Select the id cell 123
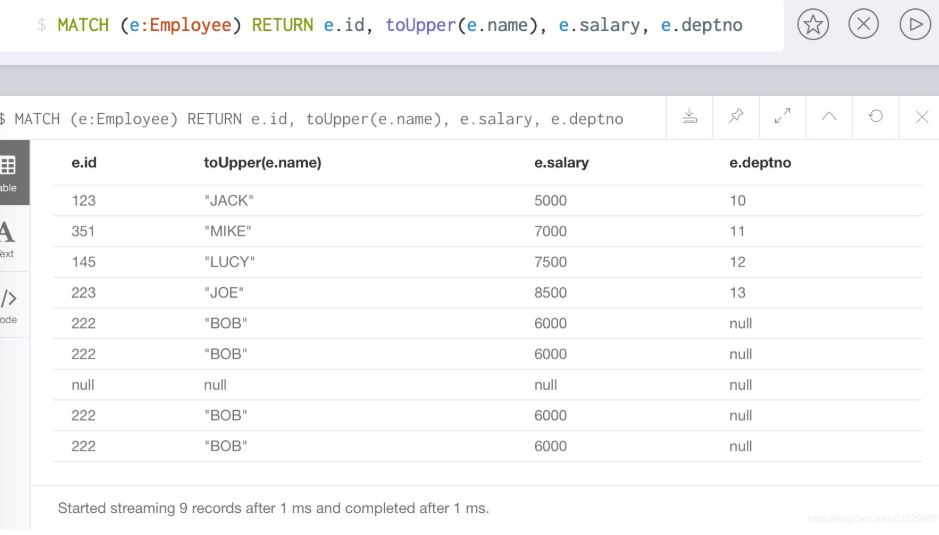939x535 pixels. coord(83,201)
